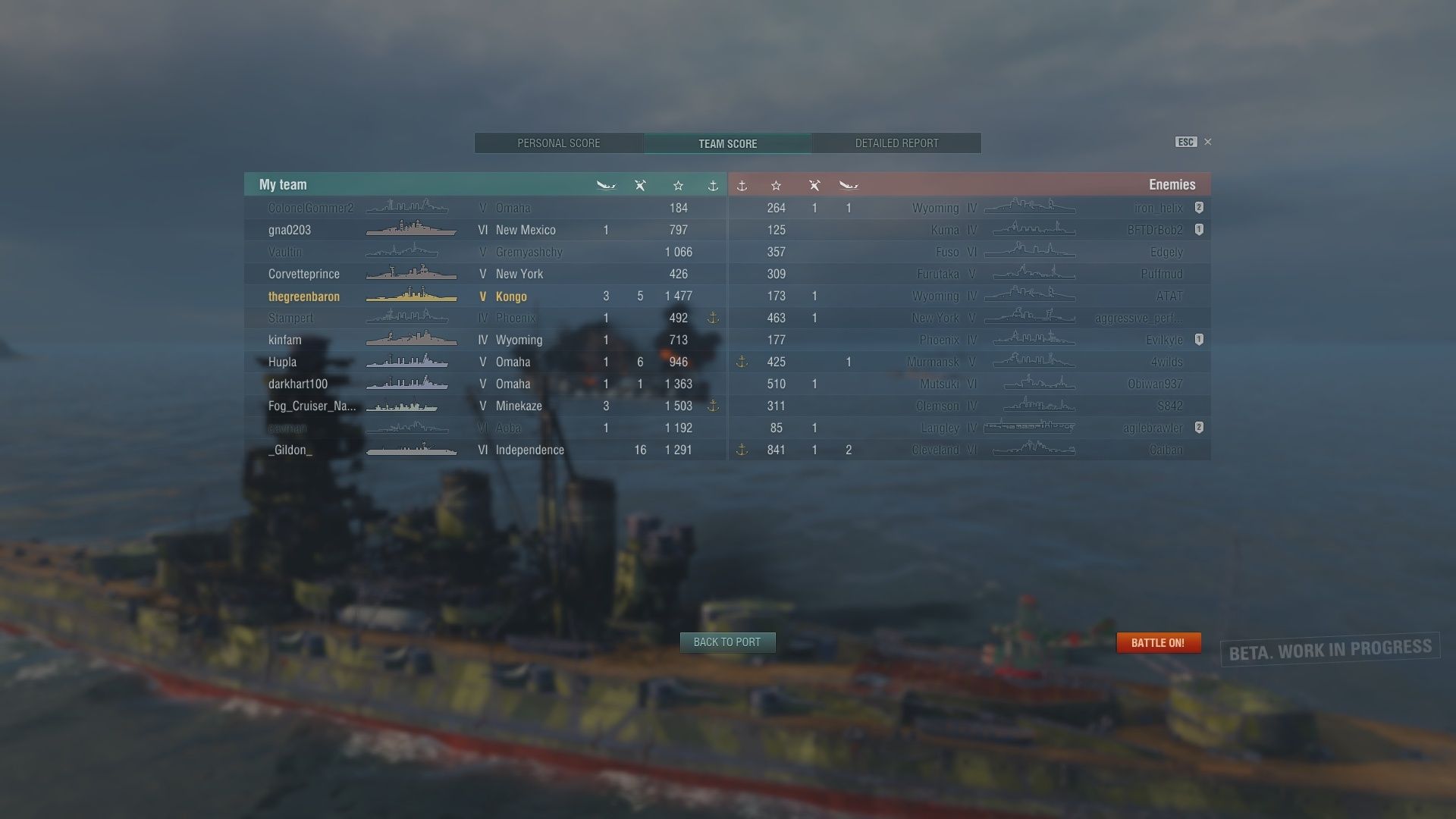Click the Kongo ship silhouette thumbnail

click(x=411, y=295)
